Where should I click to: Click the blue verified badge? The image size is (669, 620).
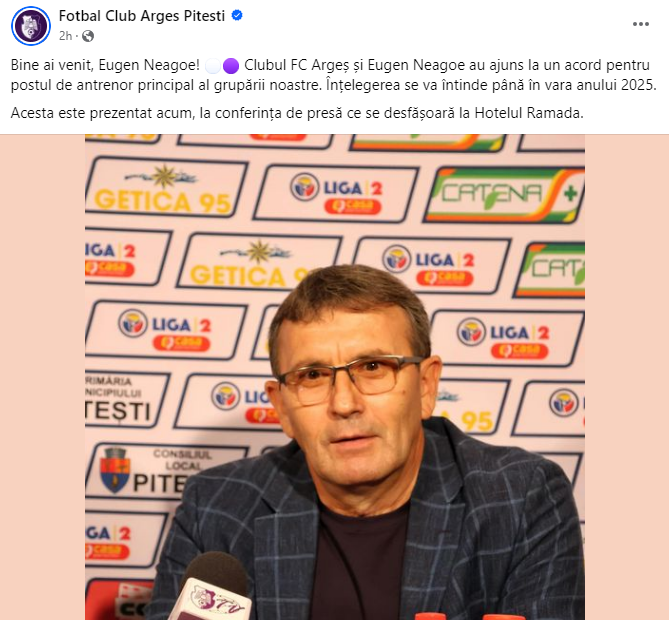point(237,16)
